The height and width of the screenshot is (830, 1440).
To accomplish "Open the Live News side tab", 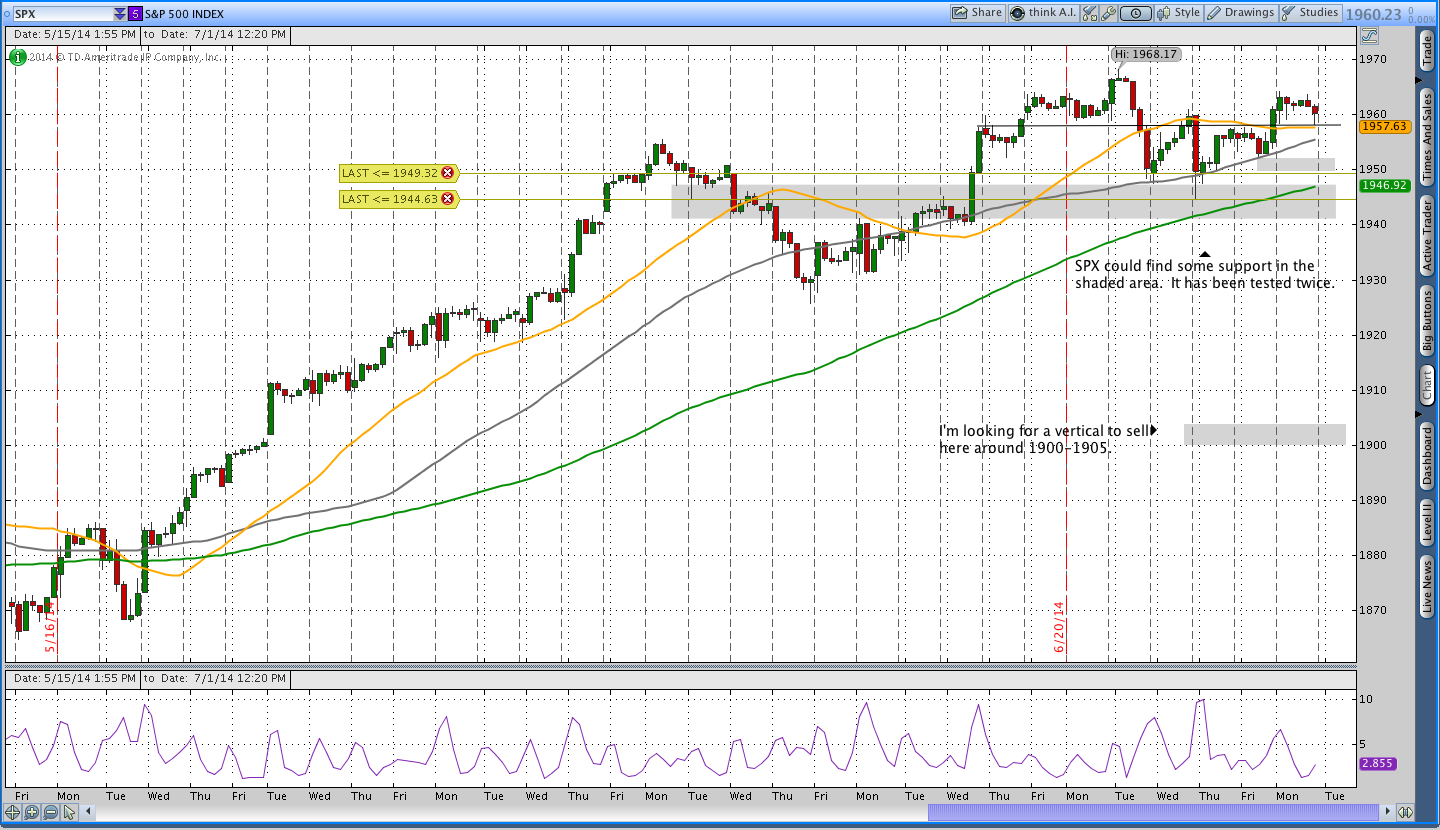I will tap(1427, 588).
